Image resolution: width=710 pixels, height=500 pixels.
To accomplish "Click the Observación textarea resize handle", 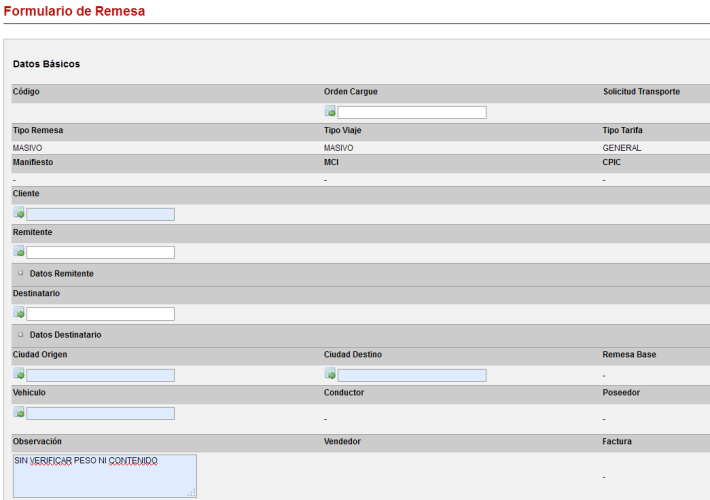I will tap(192, 493).
